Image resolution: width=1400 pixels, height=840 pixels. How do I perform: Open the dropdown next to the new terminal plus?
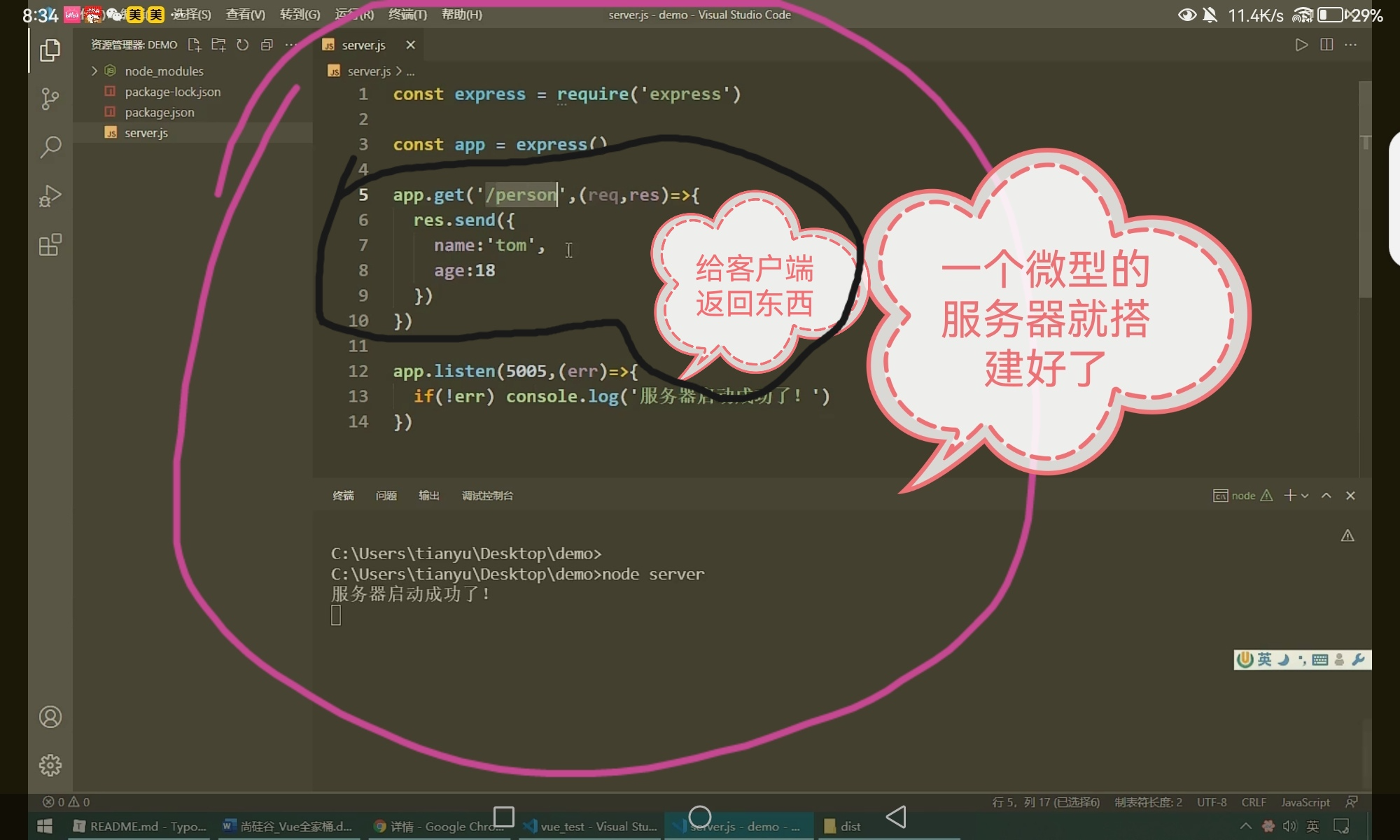point(1305,496)
